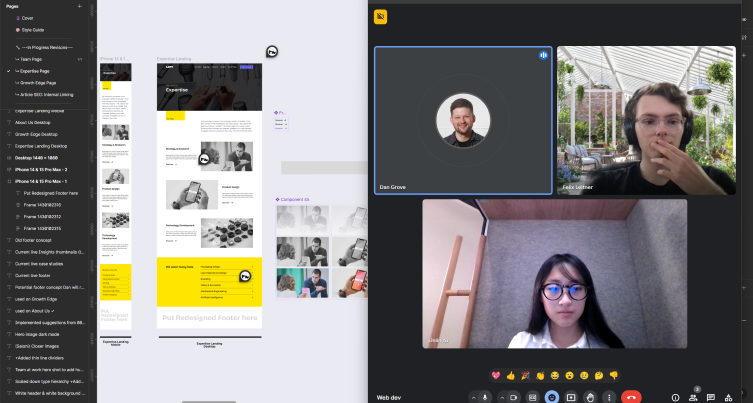Select Dan Grove's video tile

pyautogui.click(x=463, y=120)
